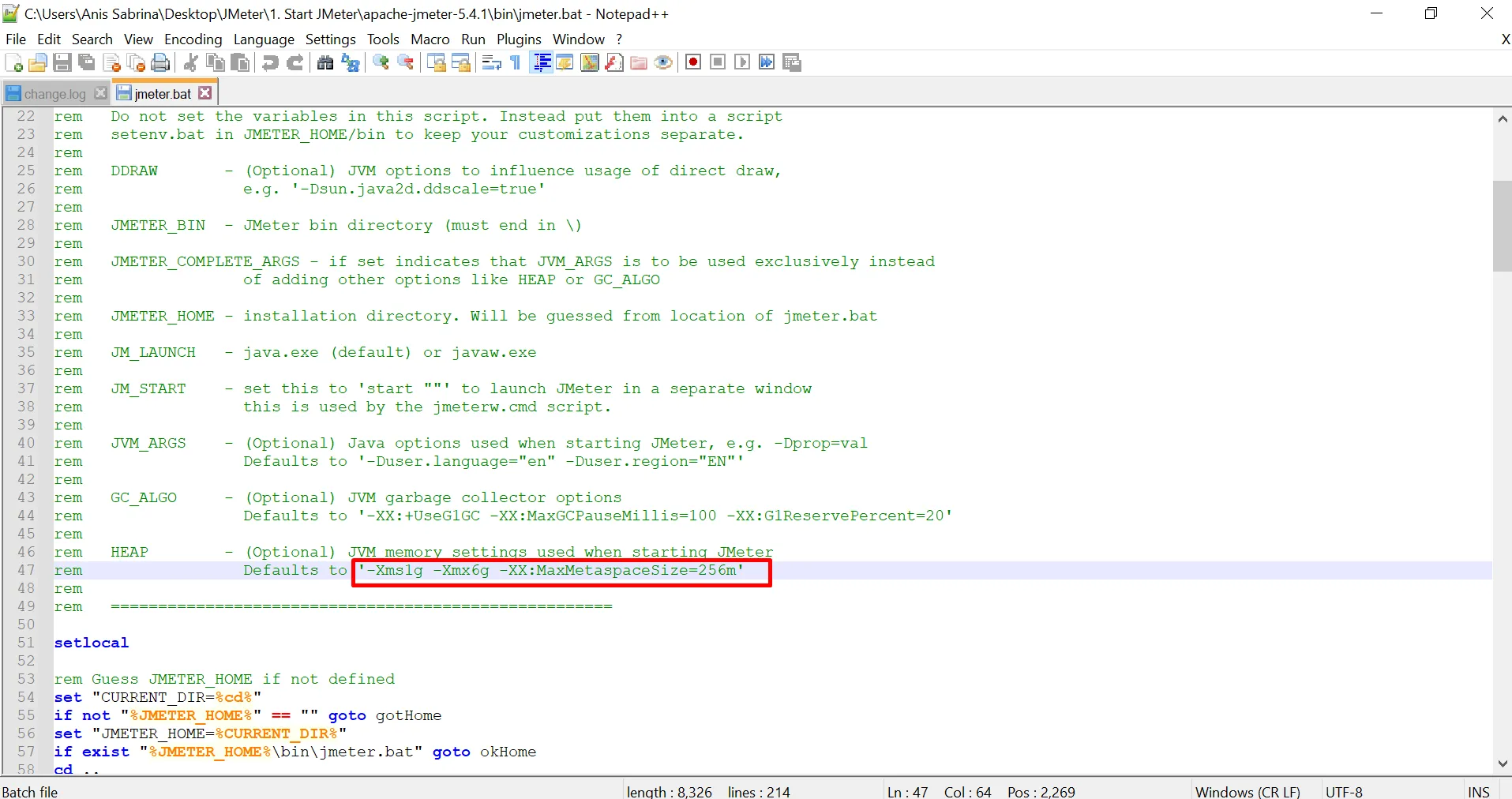Image resolution: width=1512 pixels, height=799 pixels.
Task: Undo the last edit via toolbar arrow
Action: [270, 62]
